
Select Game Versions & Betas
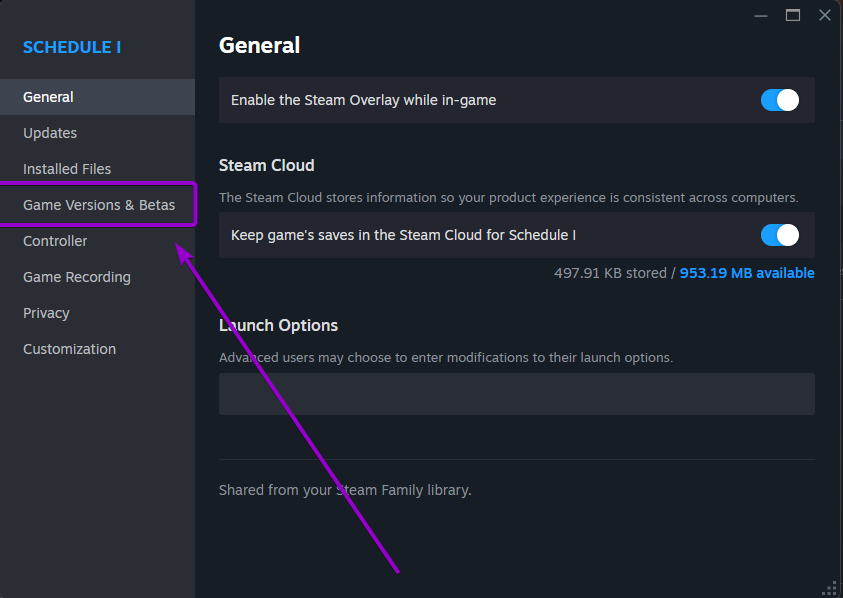coord(97,205)
